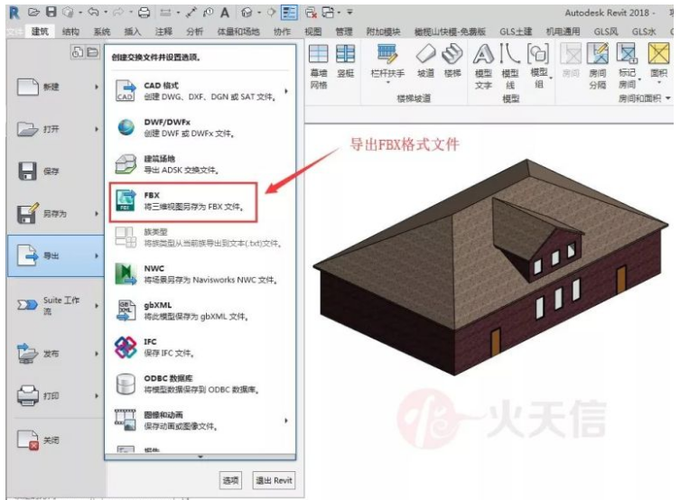
Task: Select Building Site (建筑场地) ADSK export option
Action: [x=200, y=164]
